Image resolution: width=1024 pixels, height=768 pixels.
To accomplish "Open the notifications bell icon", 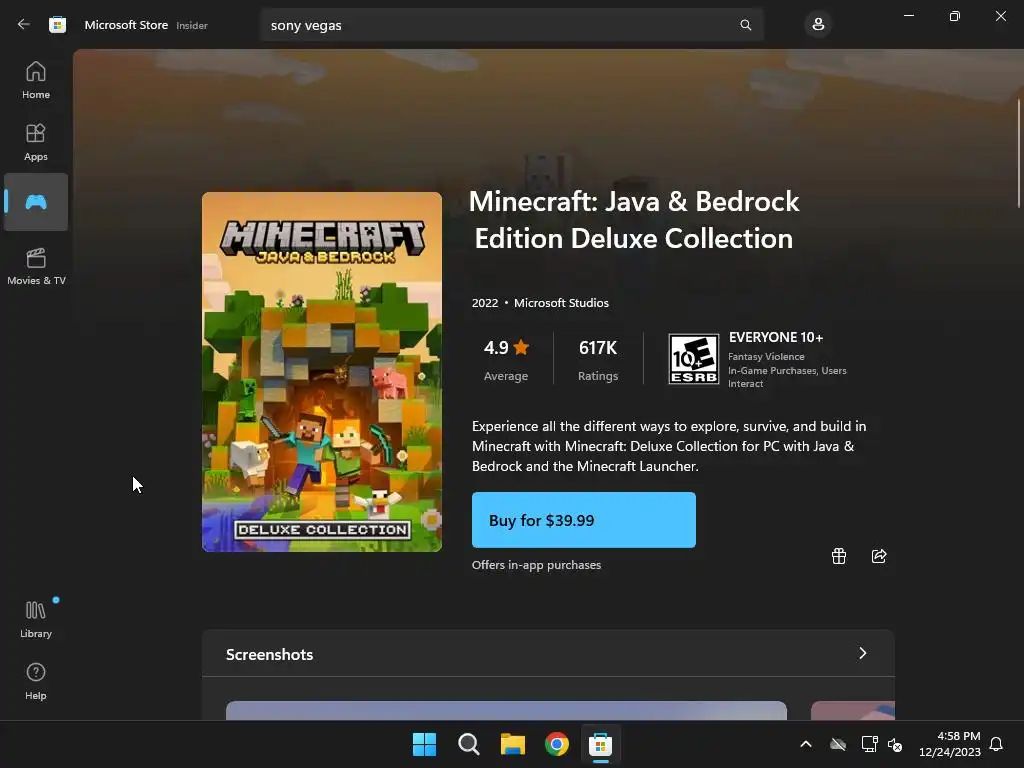I will coord(996,744).
